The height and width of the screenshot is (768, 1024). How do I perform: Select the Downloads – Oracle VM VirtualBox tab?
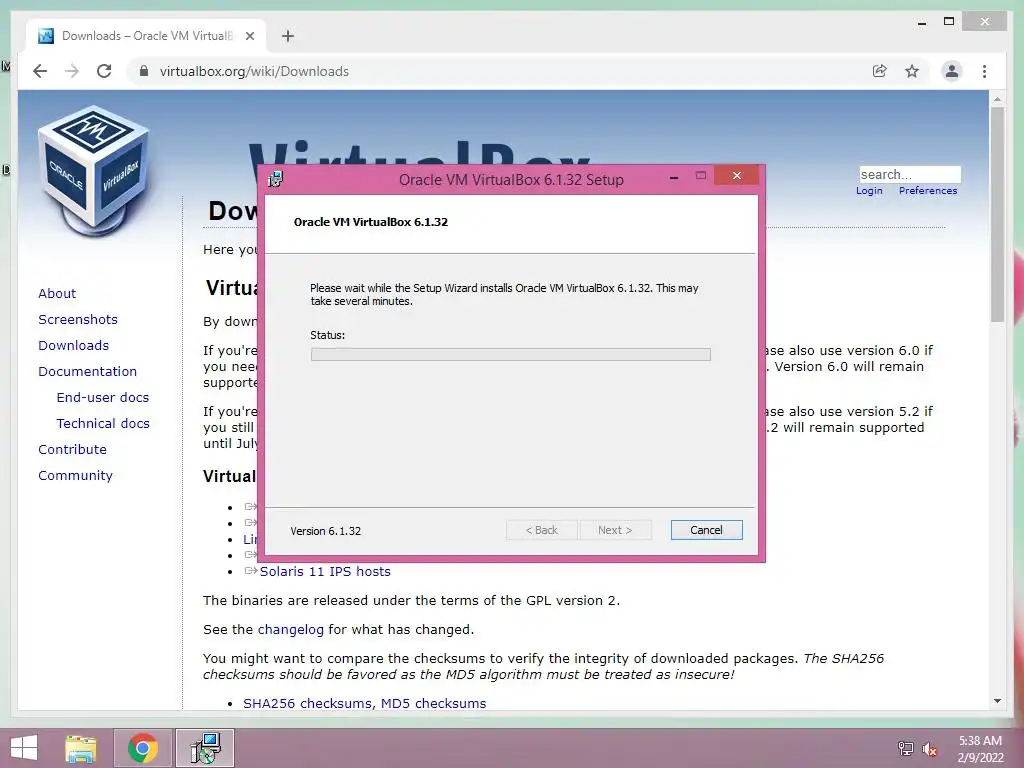tap(146, 36)
